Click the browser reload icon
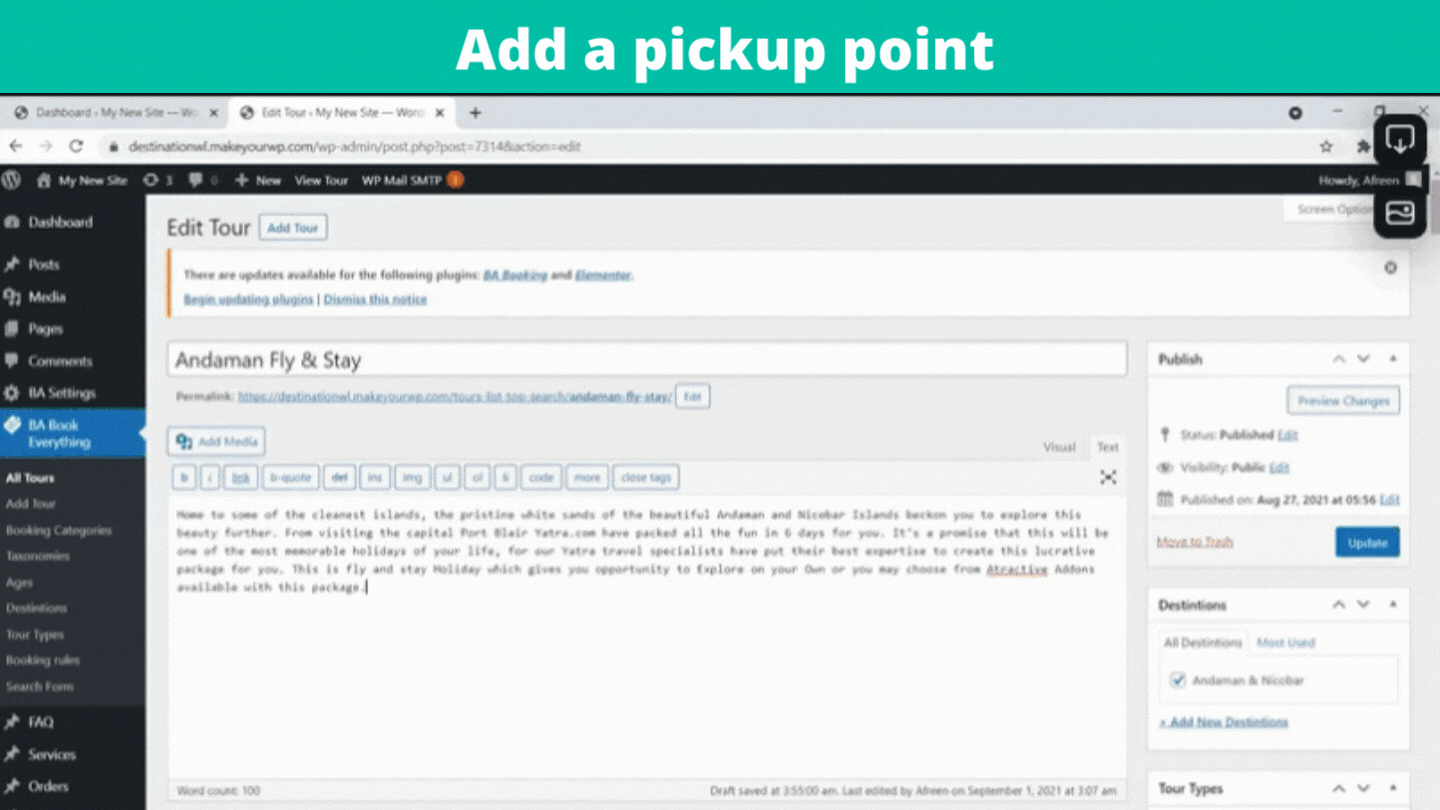 (x=76, y=146)
